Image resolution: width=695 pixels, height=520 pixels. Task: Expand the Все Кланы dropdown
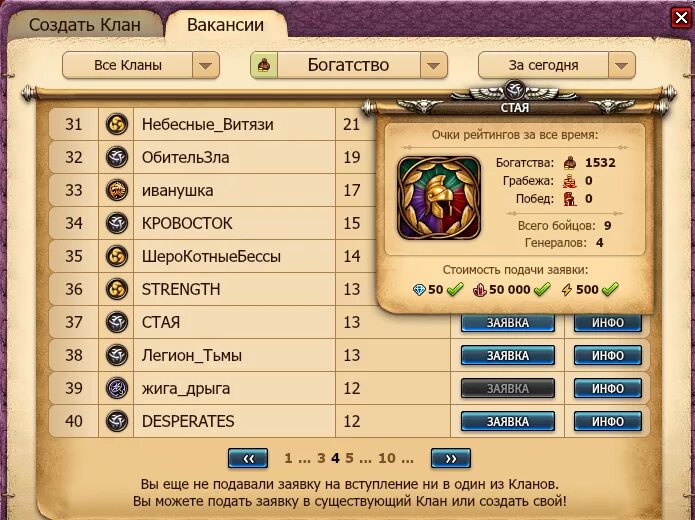pos(206,66)
